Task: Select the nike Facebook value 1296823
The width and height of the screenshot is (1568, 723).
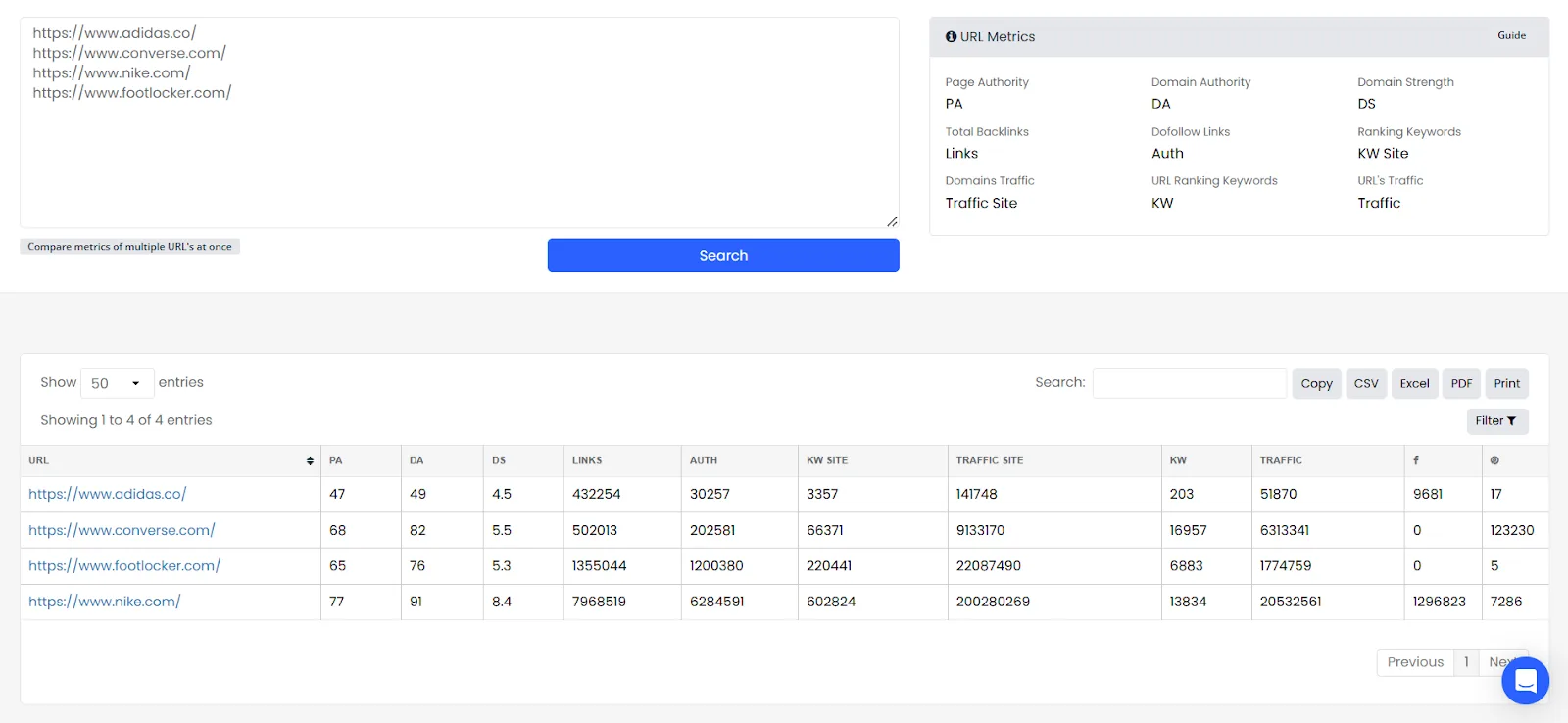Action: tap(1440, 602)
